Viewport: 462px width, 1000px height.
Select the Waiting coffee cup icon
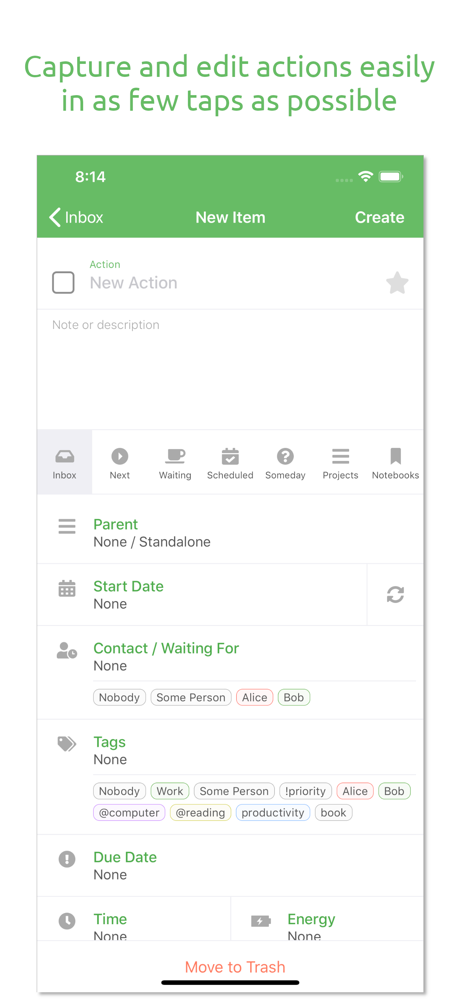point(175,456)
